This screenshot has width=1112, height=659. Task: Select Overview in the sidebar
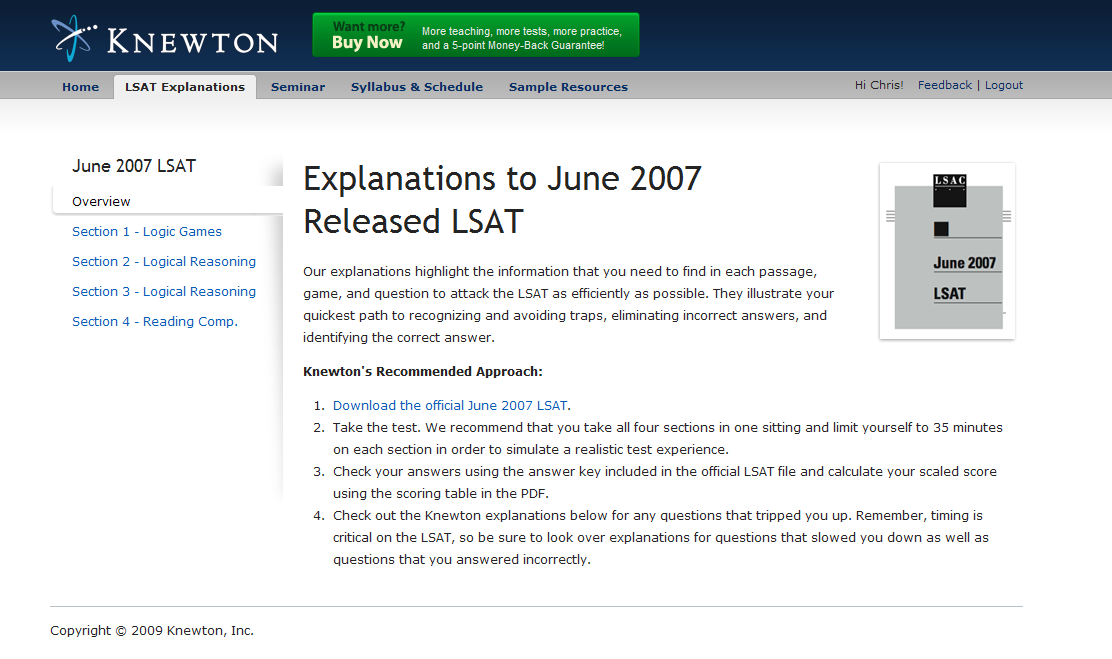tap(167, 201)
